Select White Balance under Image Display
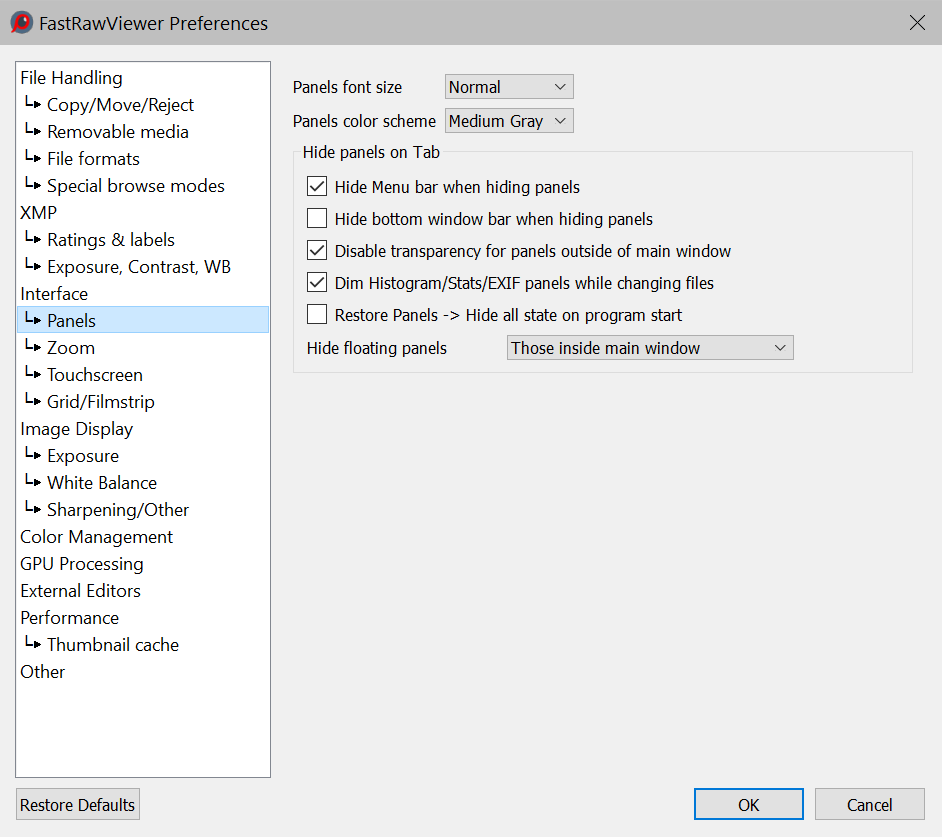The height and width of the screenshot is (837, 942). pyautogui.click(x=101, y=483)
